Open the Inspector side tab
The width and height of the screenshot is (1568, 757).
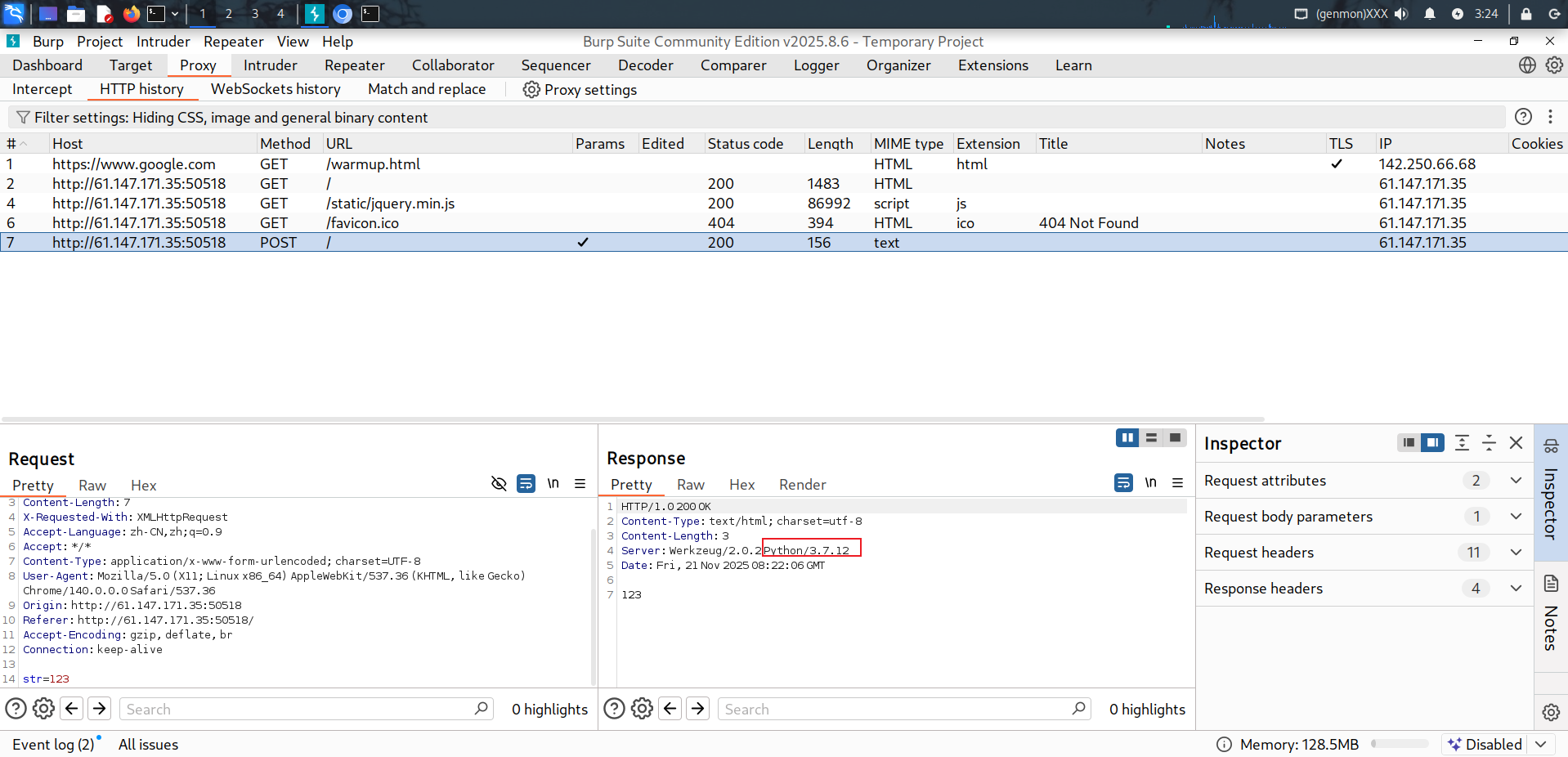click(1551, 492)
